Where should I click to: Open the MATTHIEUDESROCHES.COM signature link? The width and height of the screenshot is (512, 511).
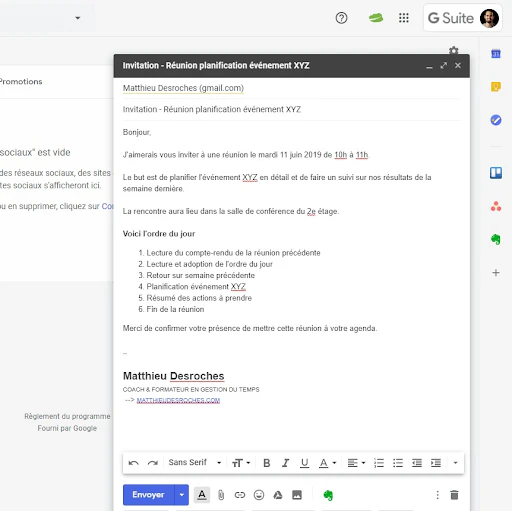[x=178, y=400]
